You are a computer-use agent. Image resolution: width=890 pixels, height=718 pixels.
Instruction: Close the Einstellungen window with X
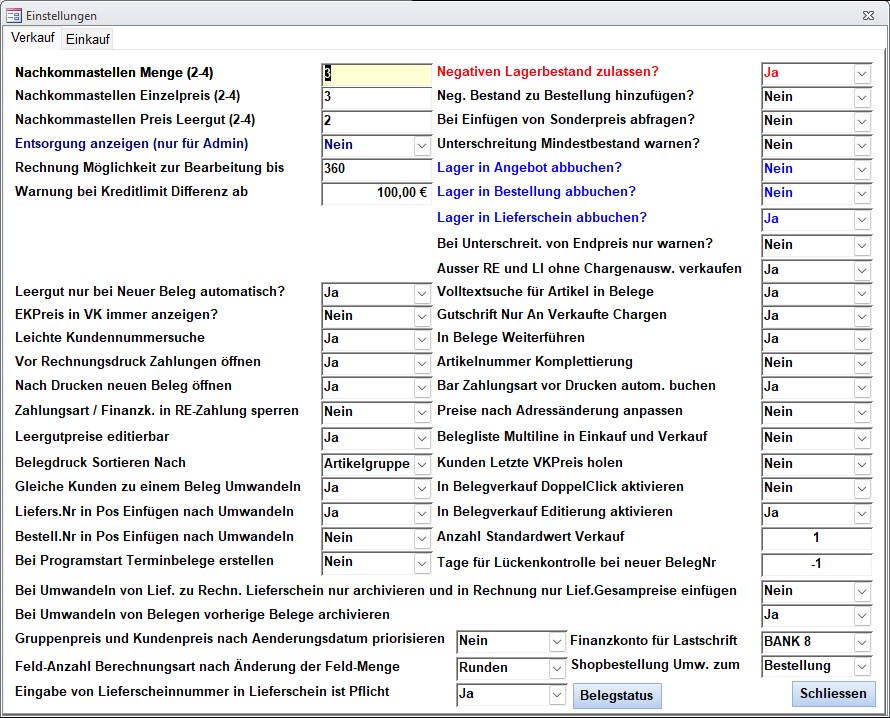pyautogui.click(x=867, y=14)
